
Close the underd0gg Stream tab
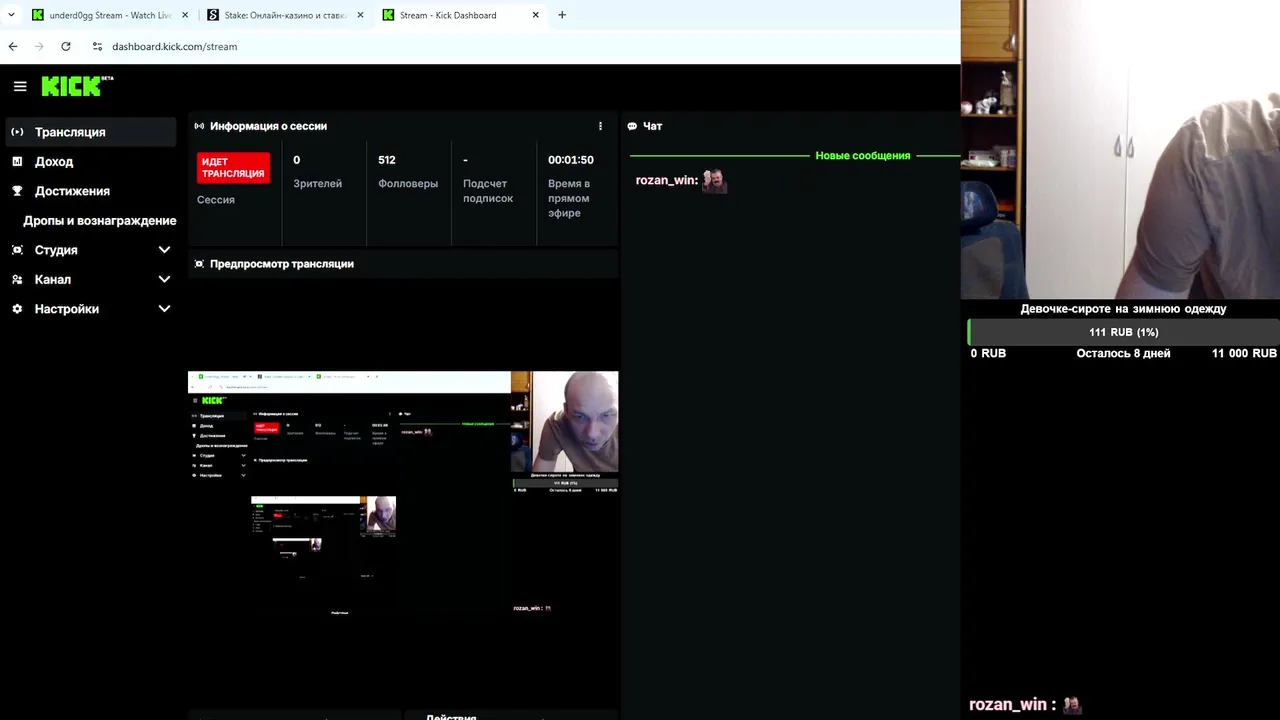click(x=185, y=15)
